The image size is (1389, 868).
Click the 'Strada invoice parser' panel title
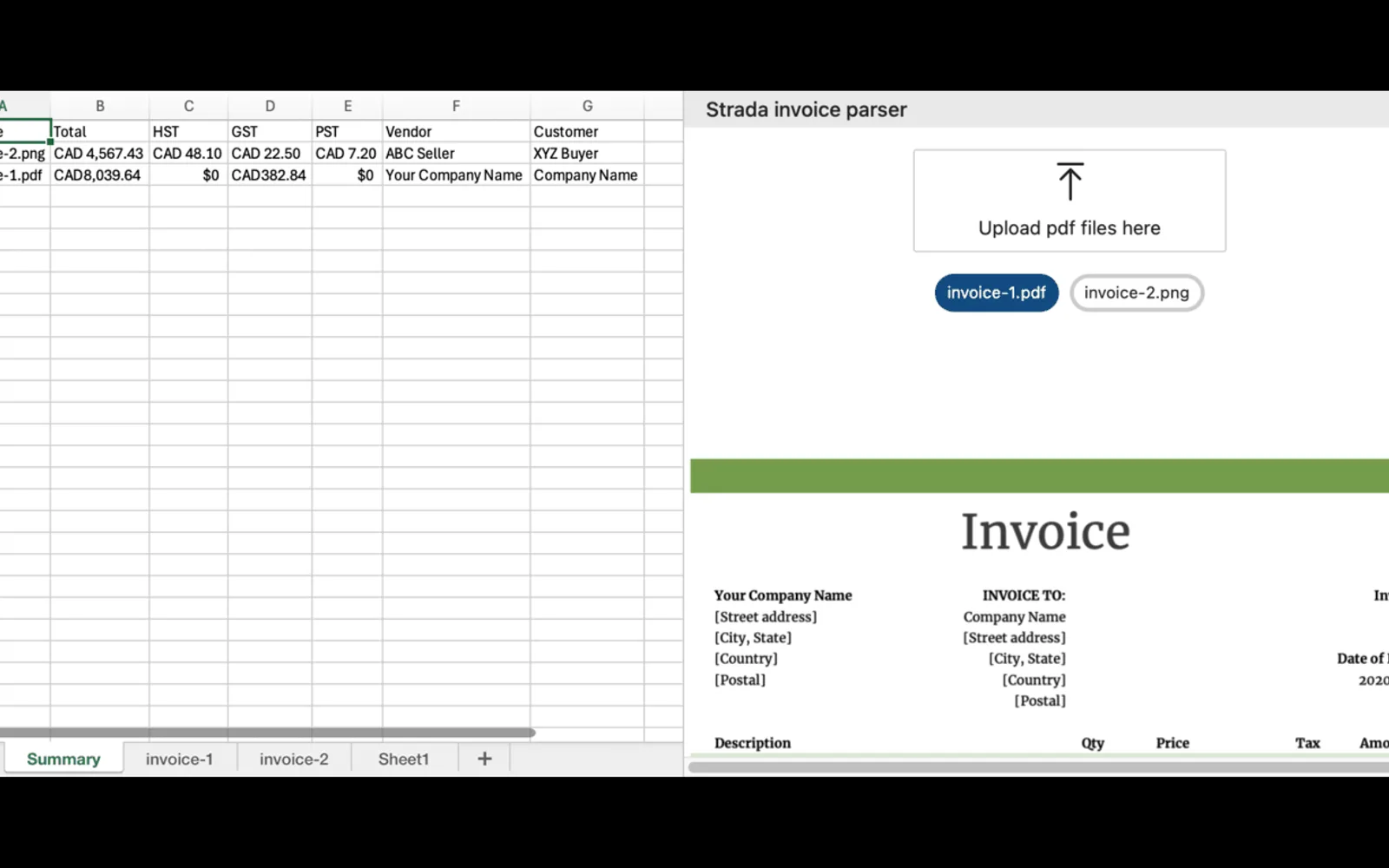(x=806, y=110)
